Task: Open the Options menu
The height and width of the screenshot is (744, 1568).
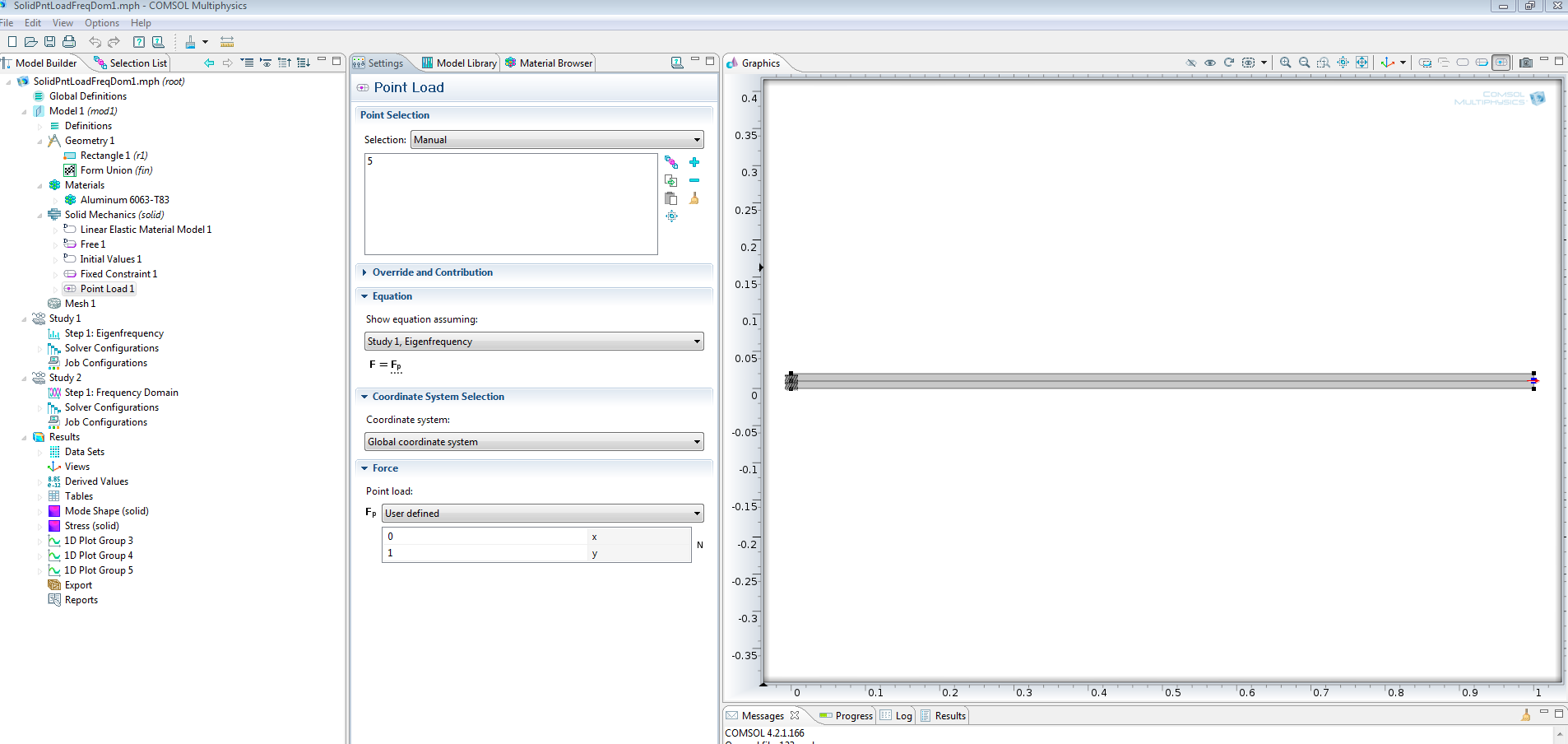Action: coord(101,23)
